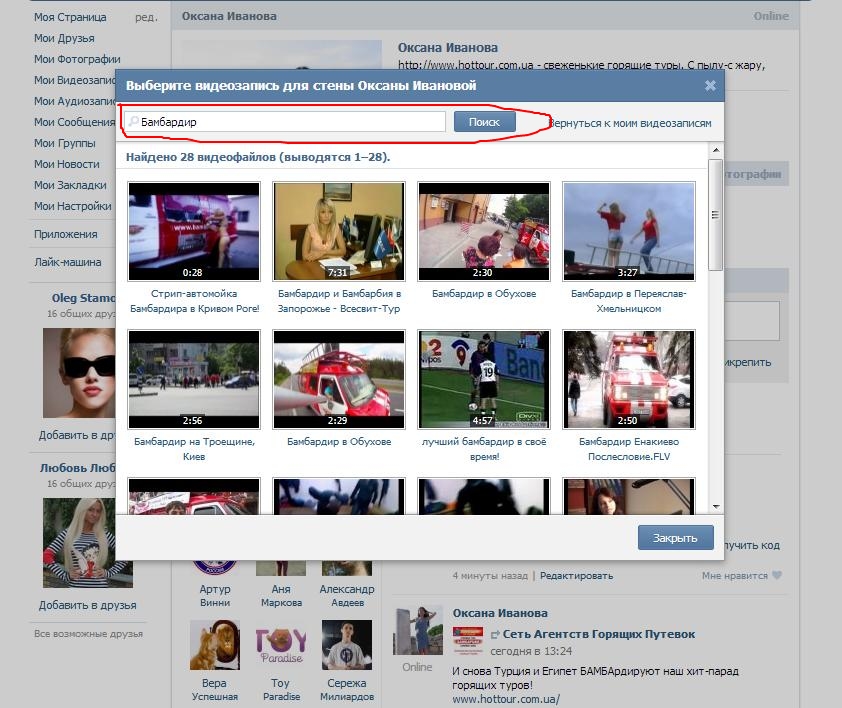Open Мои Группы in left menu
The image size is (842, 708).
[x=65, y=143]
